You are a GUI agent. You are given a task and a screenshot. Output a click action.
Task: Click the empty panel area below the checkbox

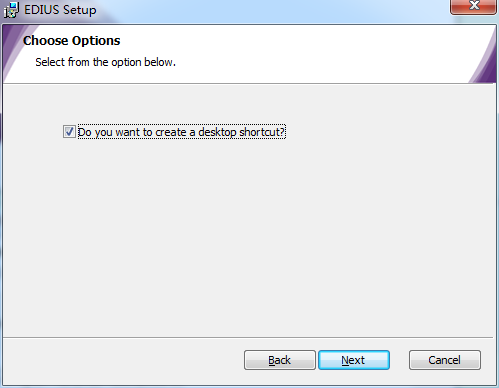[x=248, y=233]
